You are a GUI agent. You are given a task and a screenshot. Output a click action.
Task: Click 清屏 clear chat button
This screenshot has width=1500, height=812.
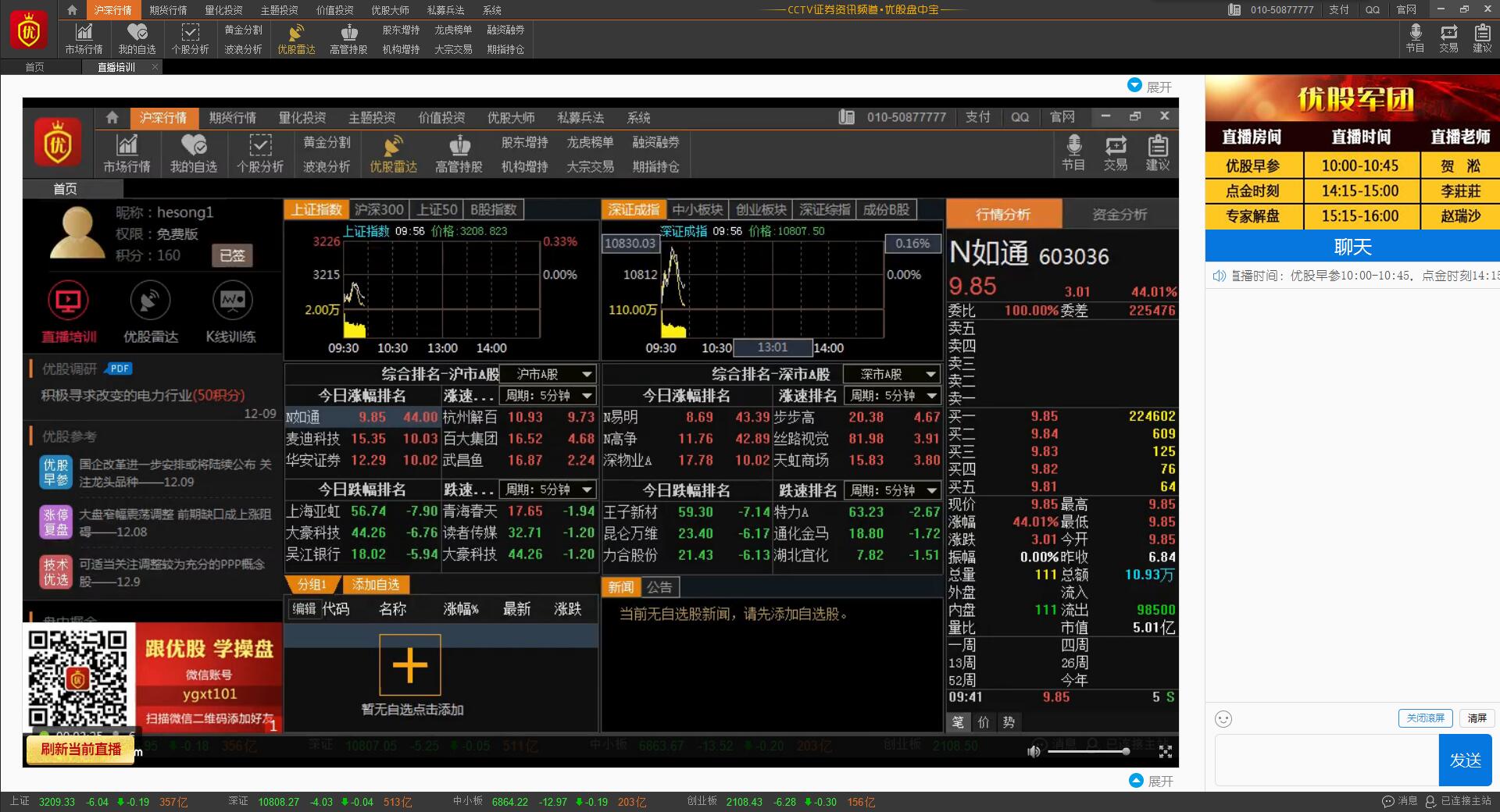(x=1477, y=718)
